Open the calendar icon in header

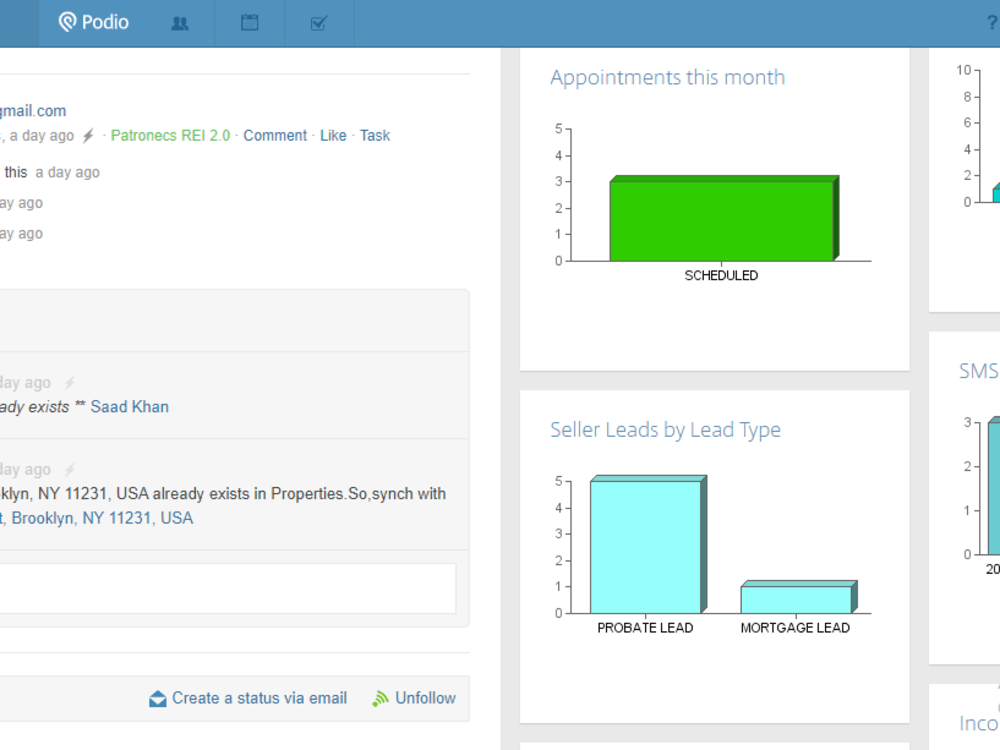tap(249, 23)
